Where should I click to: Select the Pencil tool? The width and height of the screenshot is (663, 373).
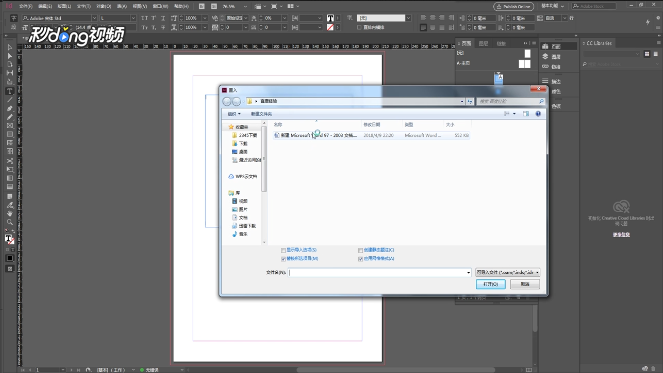tap(9, 117)
